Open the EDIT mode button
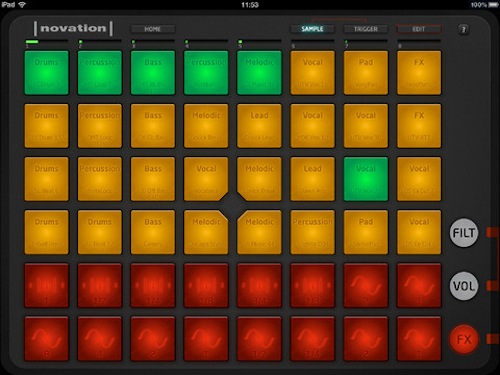 tap(419, 29)
